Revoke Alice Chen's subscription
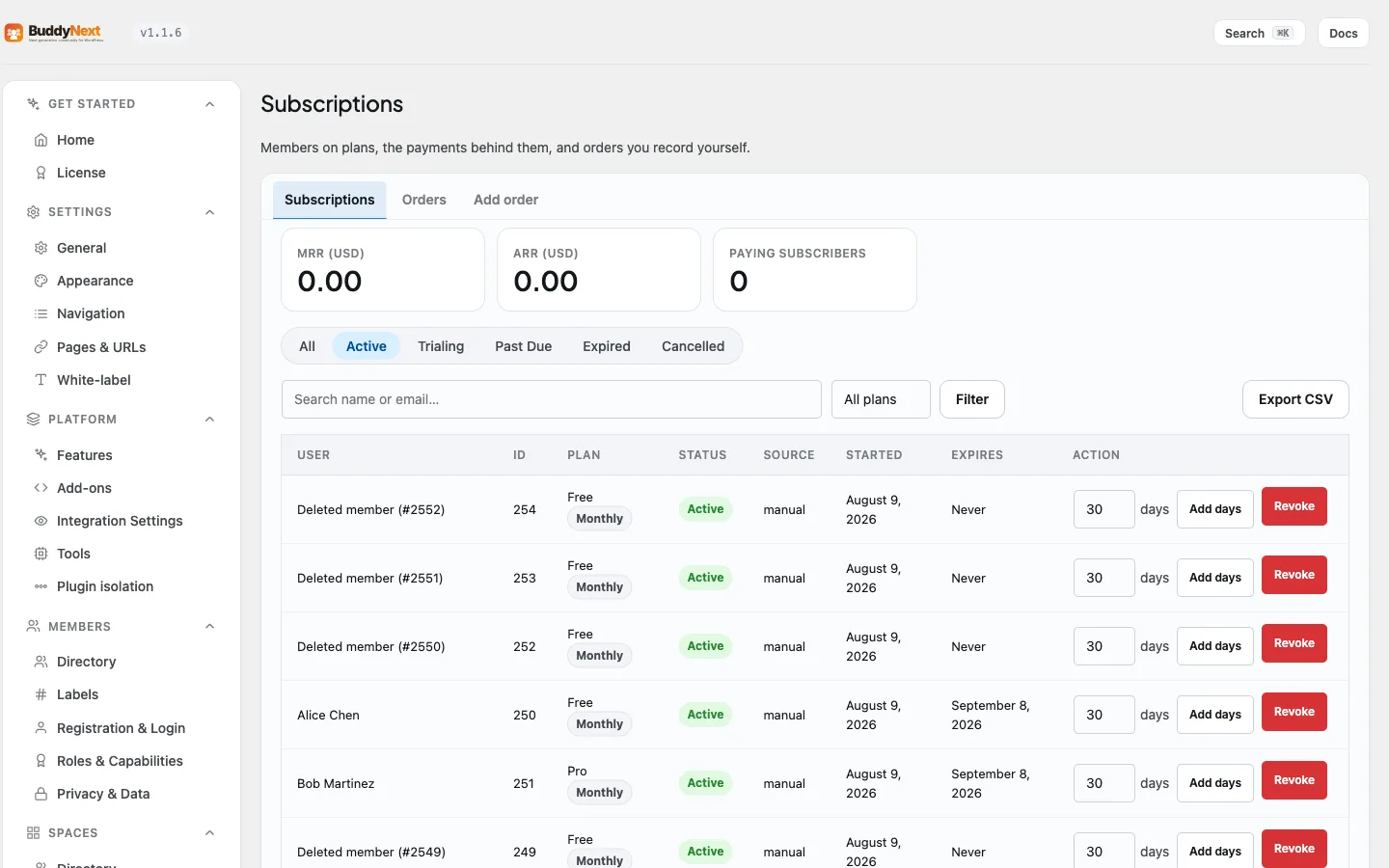The image size is (1389, 868). [1294, 712]
